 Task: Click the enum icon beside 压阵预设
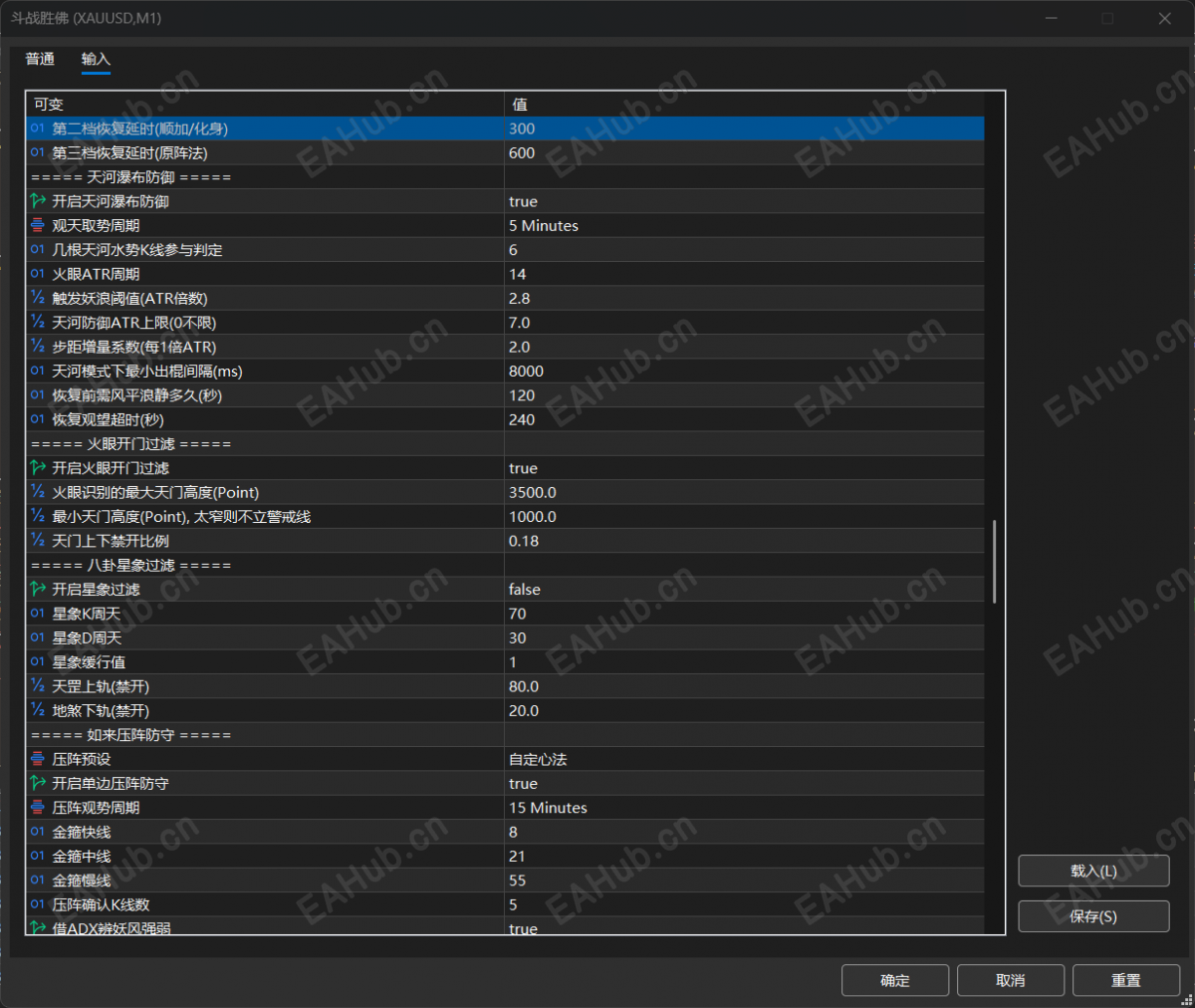(38, 759)
